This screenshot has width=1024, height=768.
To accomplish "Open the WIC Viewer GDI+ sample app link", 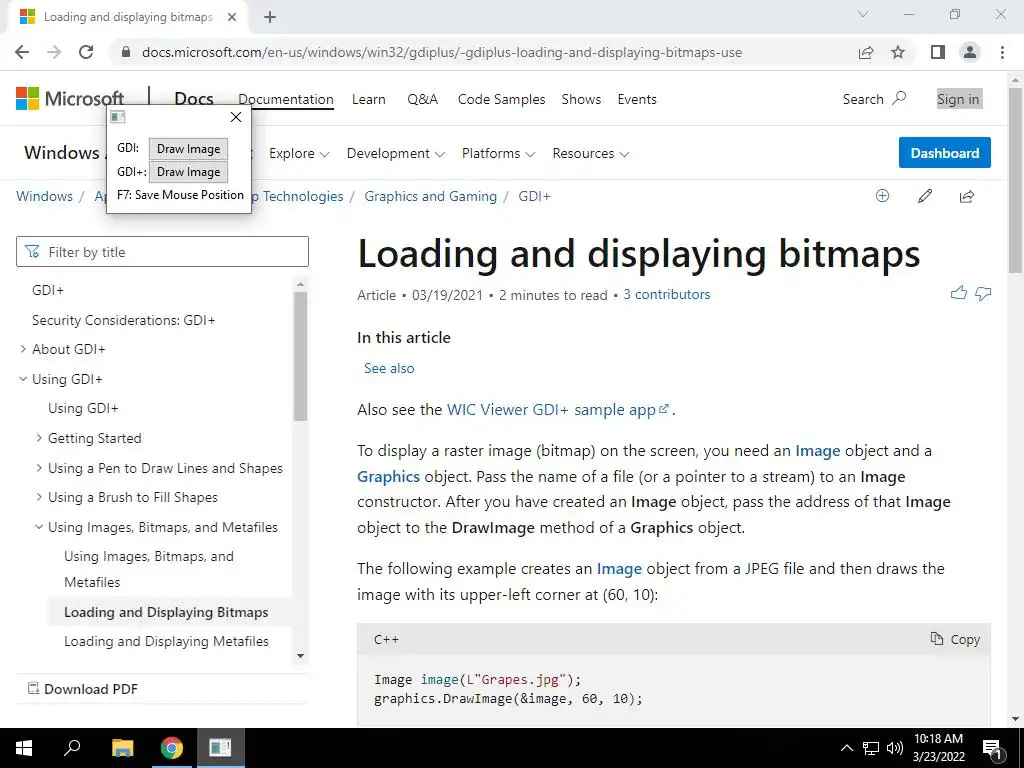I will click(x=558, y=409).
